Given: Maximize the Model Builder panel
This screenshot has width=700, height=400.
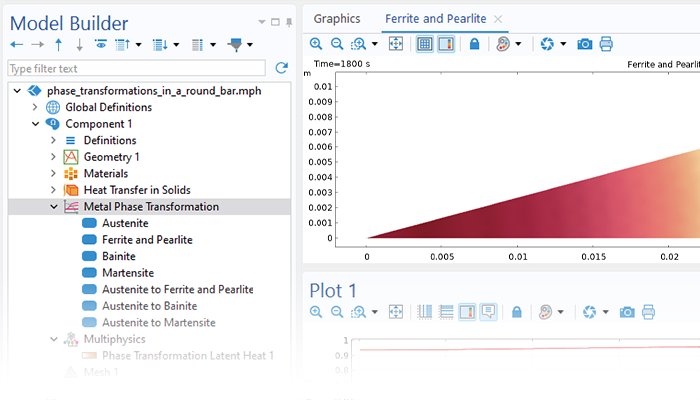Looking at the screenshot, I should click(275, 22).
